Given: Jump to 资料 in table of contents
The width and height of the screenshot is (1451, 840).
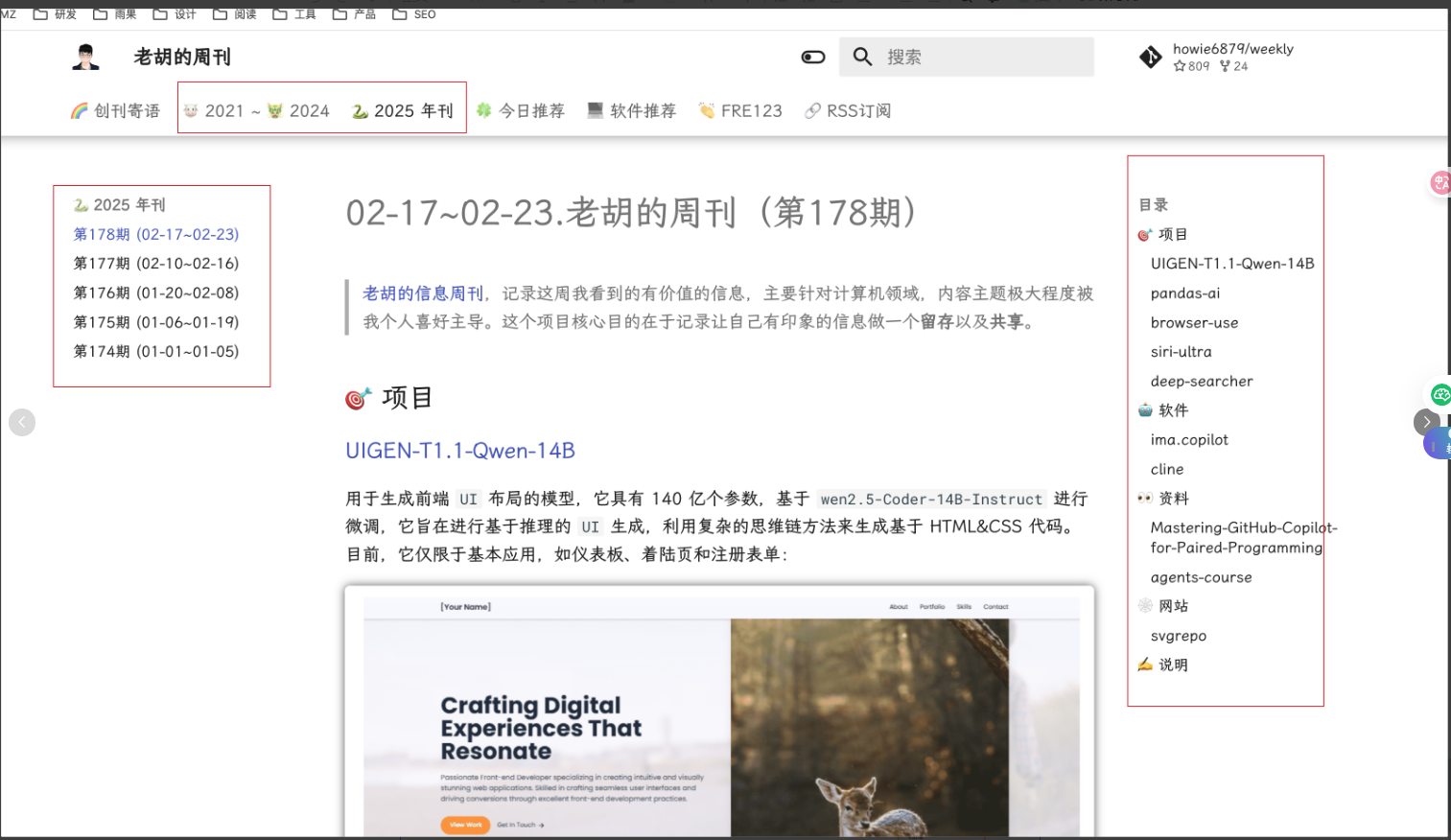Looking at the screenshot, I should point(1162,499).
